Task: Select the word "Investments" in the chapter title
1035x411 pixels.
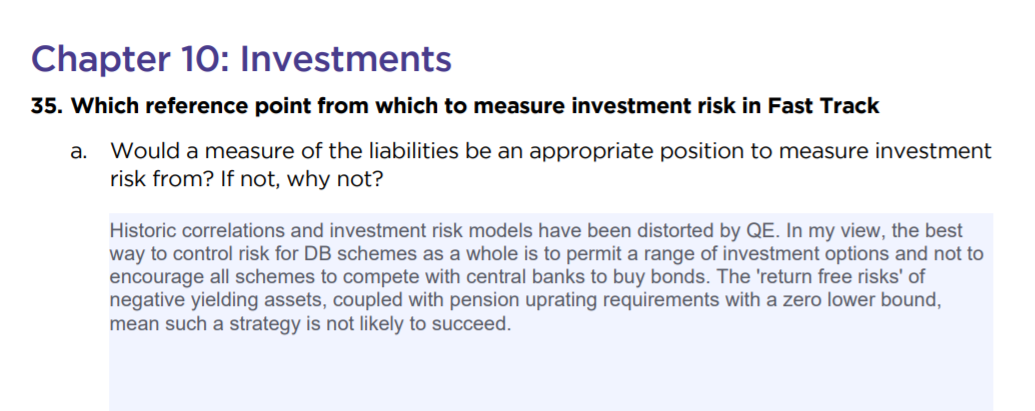Action: 346,59
